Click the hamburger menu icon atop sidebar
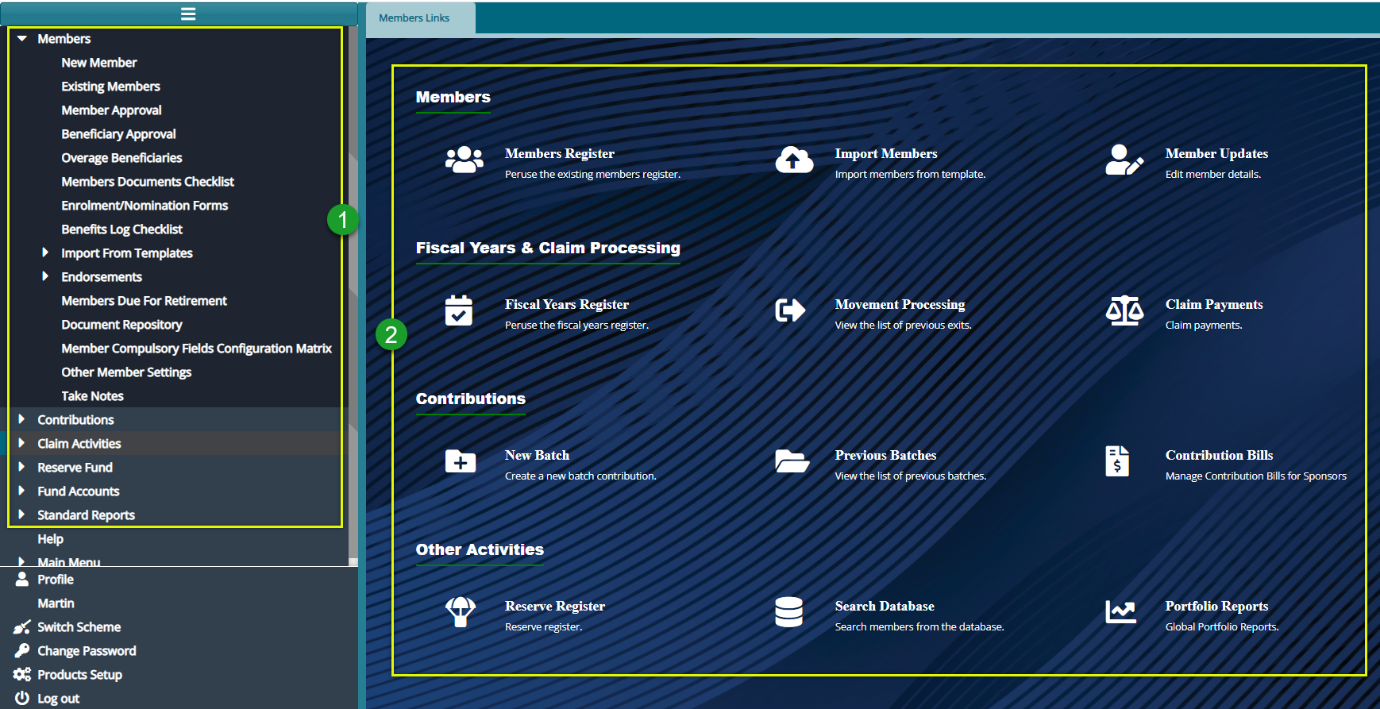Image resolution: width=1380 pixels, height=709 pixels. [188, 13]
